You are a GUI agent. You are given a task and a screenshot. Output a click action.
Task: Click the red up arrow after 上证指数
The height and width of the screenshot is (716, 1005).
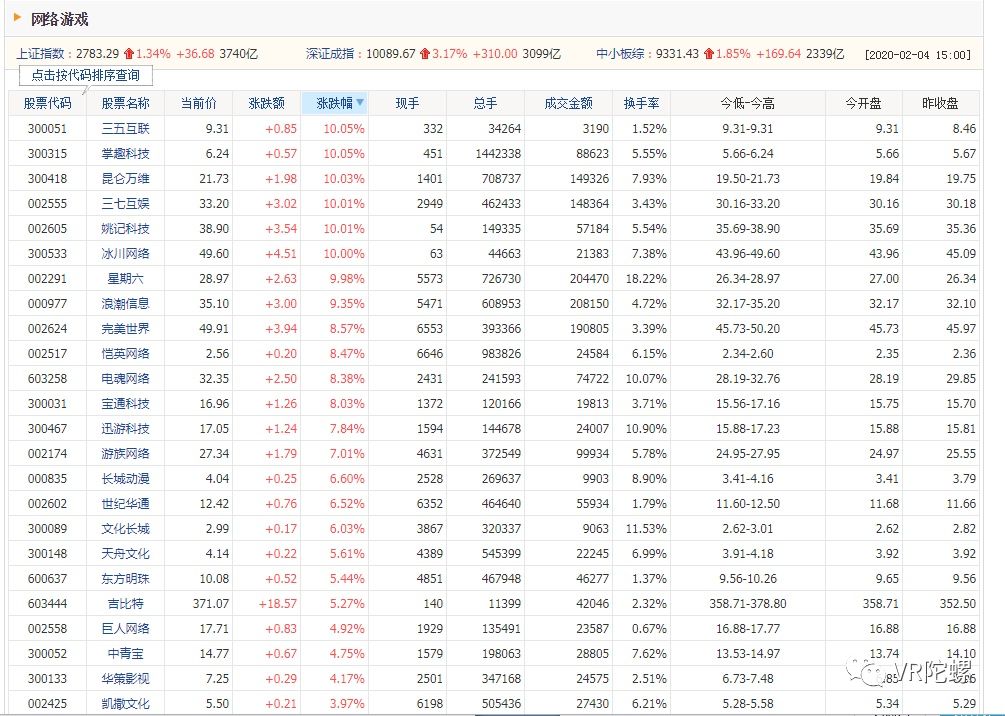click(129, 54)
